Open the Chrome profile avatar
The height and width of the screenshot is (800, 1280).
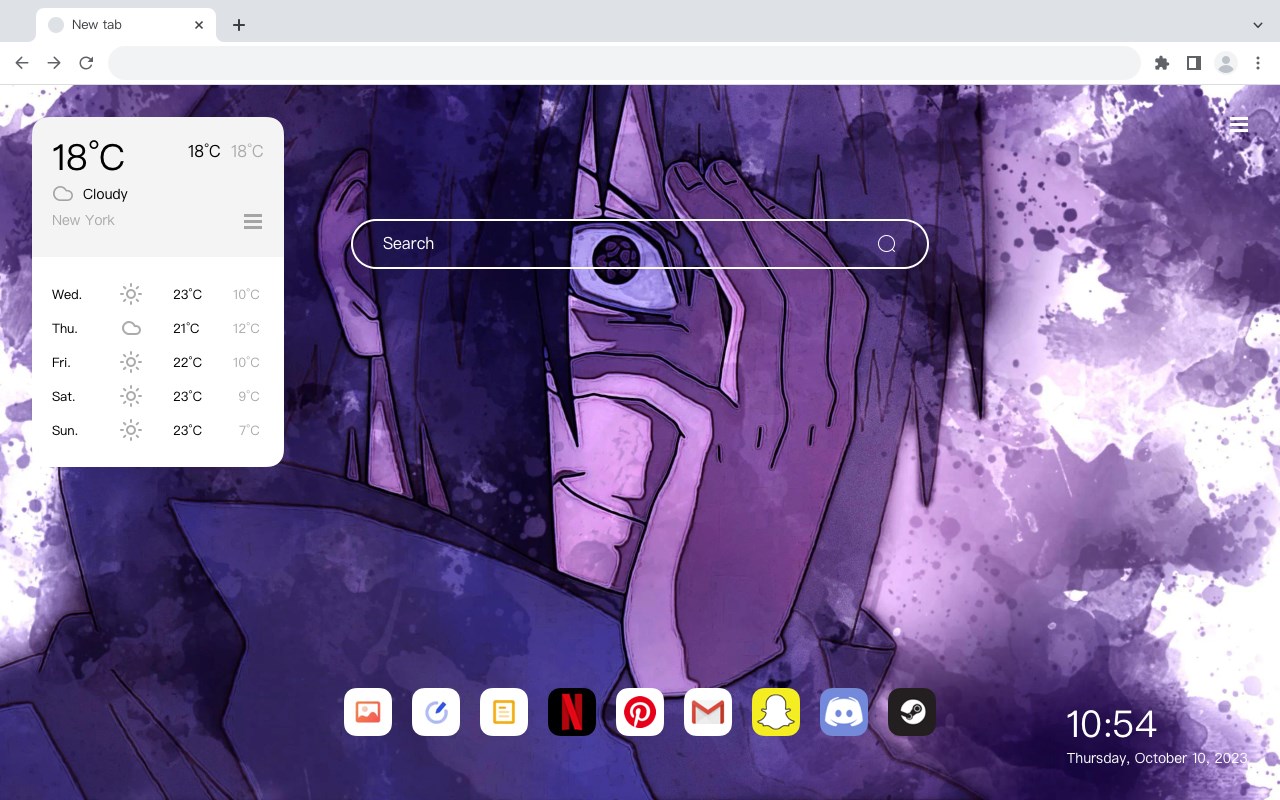[x=1226, y=63]
